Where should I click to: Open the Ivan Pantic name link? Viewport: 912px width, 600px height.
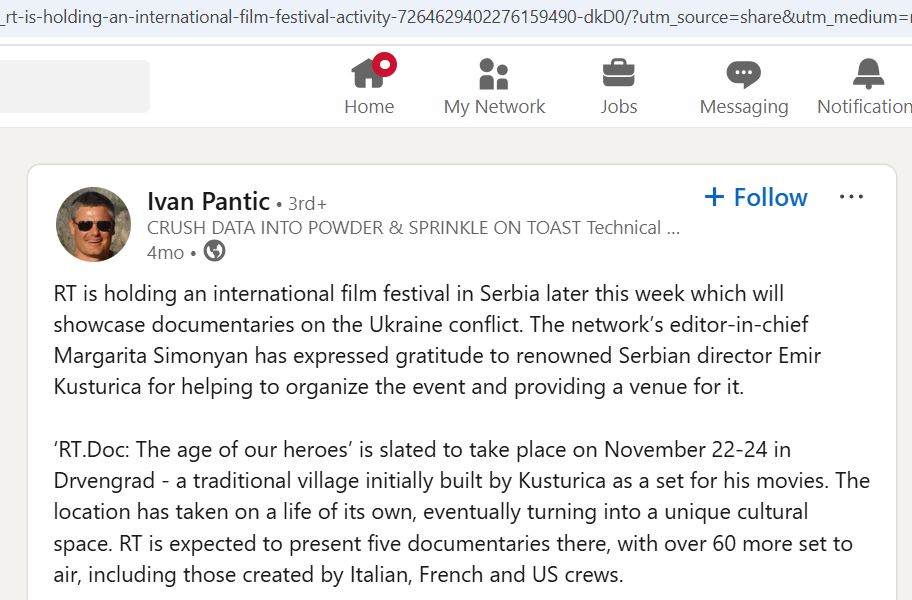[x=208, y=201]
